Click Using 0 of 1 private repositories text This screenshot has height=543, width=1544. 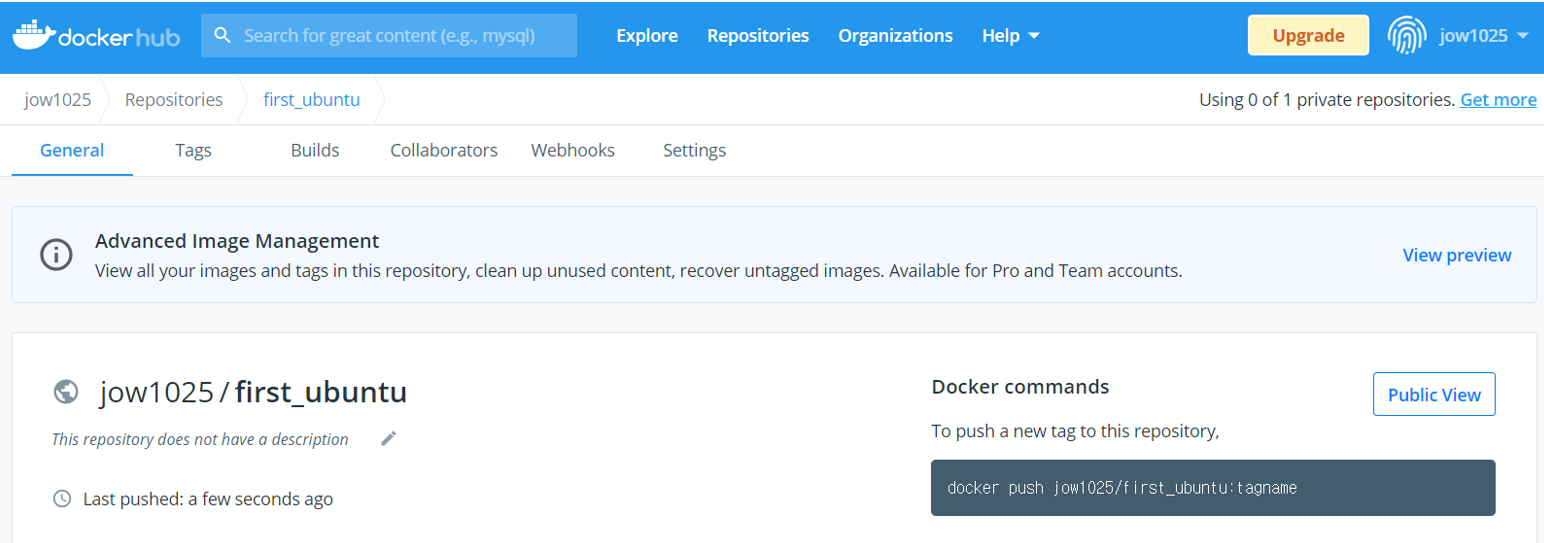pos(1327,99)
